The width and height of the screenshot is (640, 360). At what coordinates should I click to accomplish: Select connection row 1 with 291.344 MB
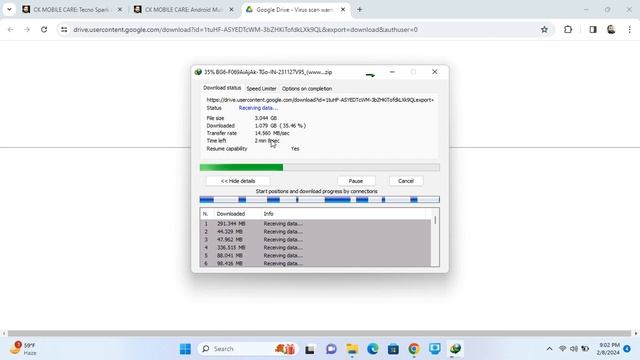tap(315, 224)
